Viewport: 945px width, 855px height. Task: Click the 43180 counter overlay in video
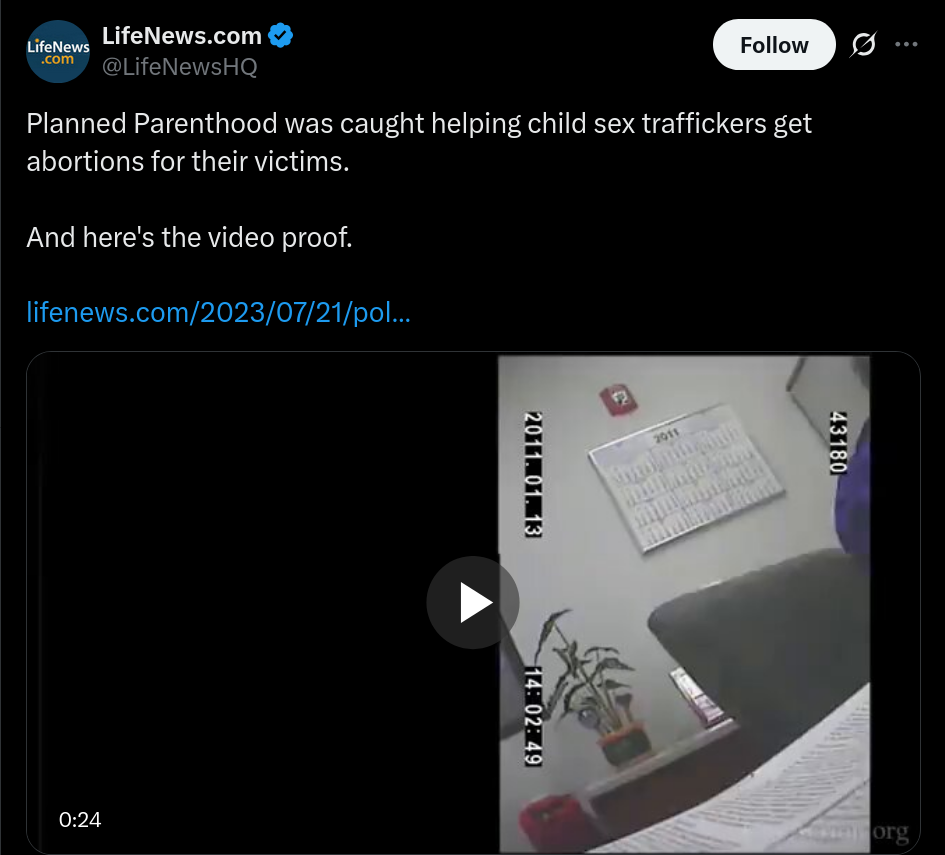tap(838, 442)
